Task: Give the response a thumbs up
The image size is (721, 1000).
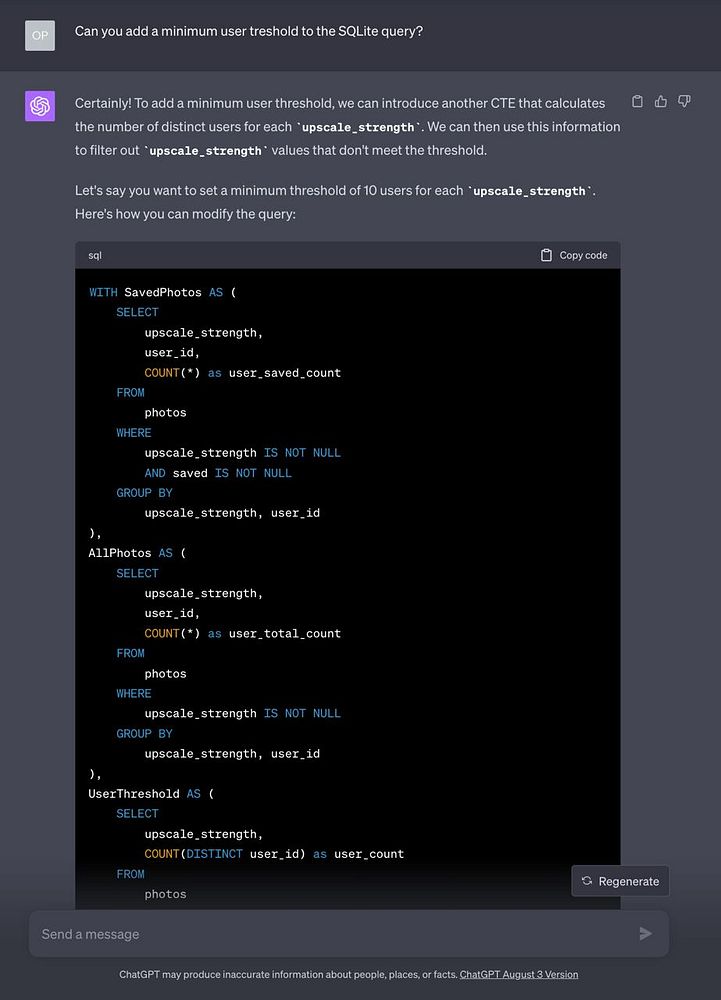Action: (661, 102)
